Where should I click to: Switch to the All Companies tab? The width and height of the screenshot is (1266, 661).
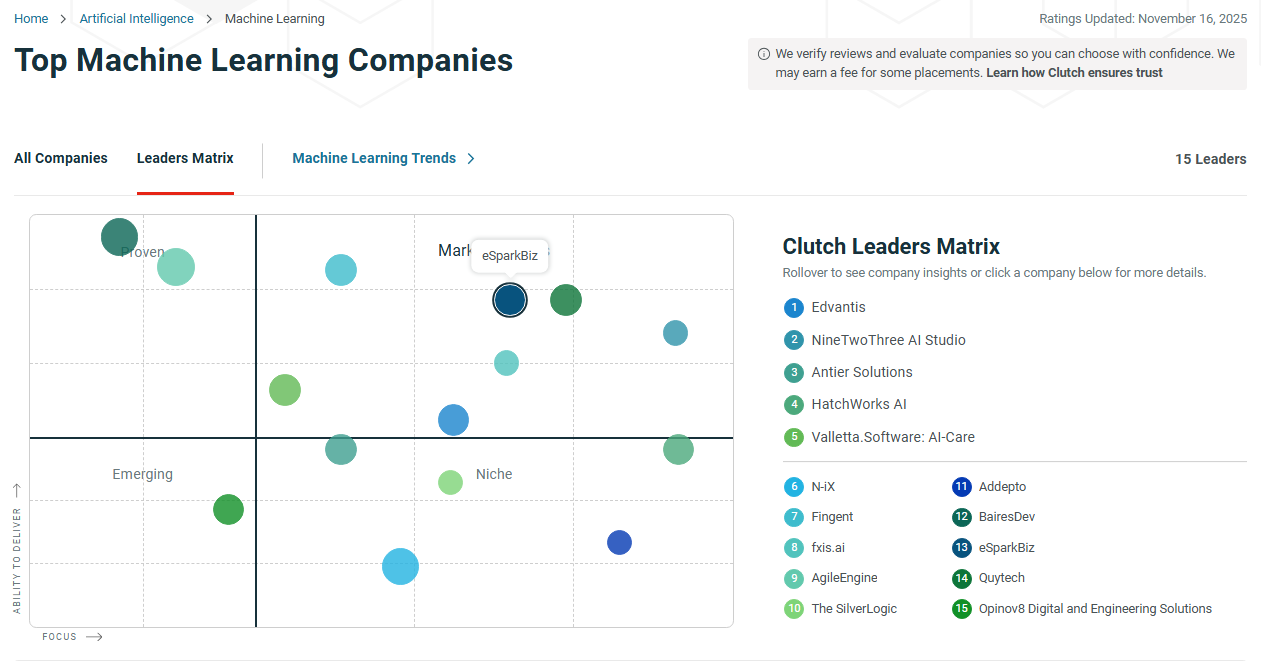click(x=60, y=158)
